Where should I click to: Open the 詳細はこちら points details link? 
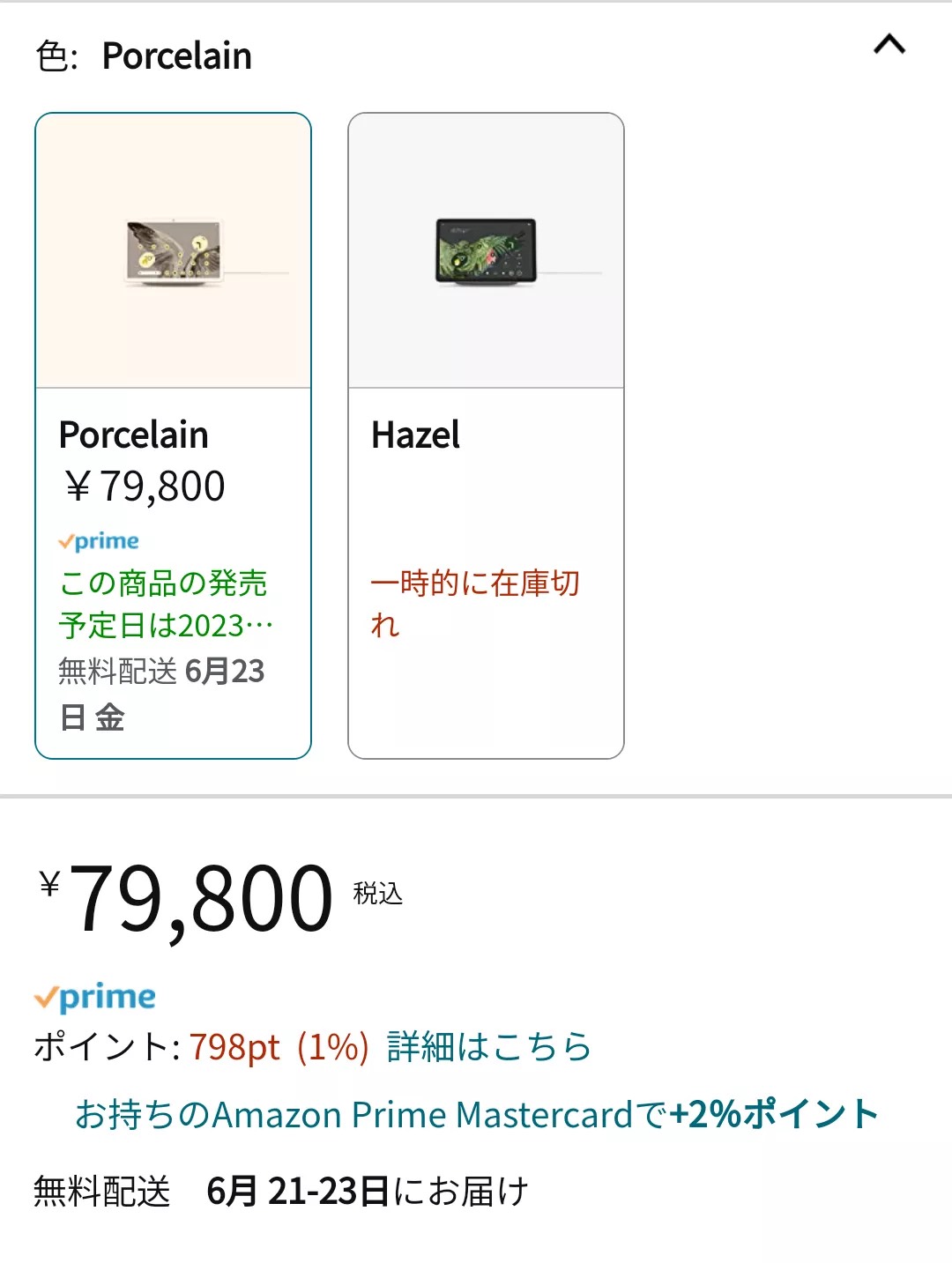[489, 1047]
